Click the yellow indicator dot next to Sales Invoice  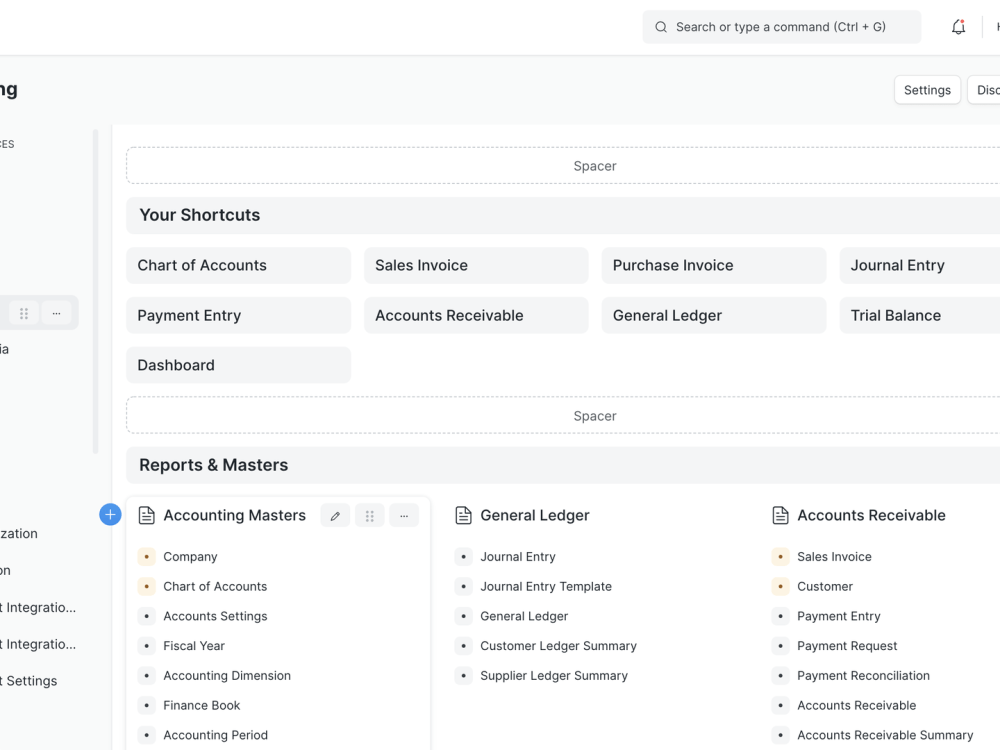pos(778,556)
